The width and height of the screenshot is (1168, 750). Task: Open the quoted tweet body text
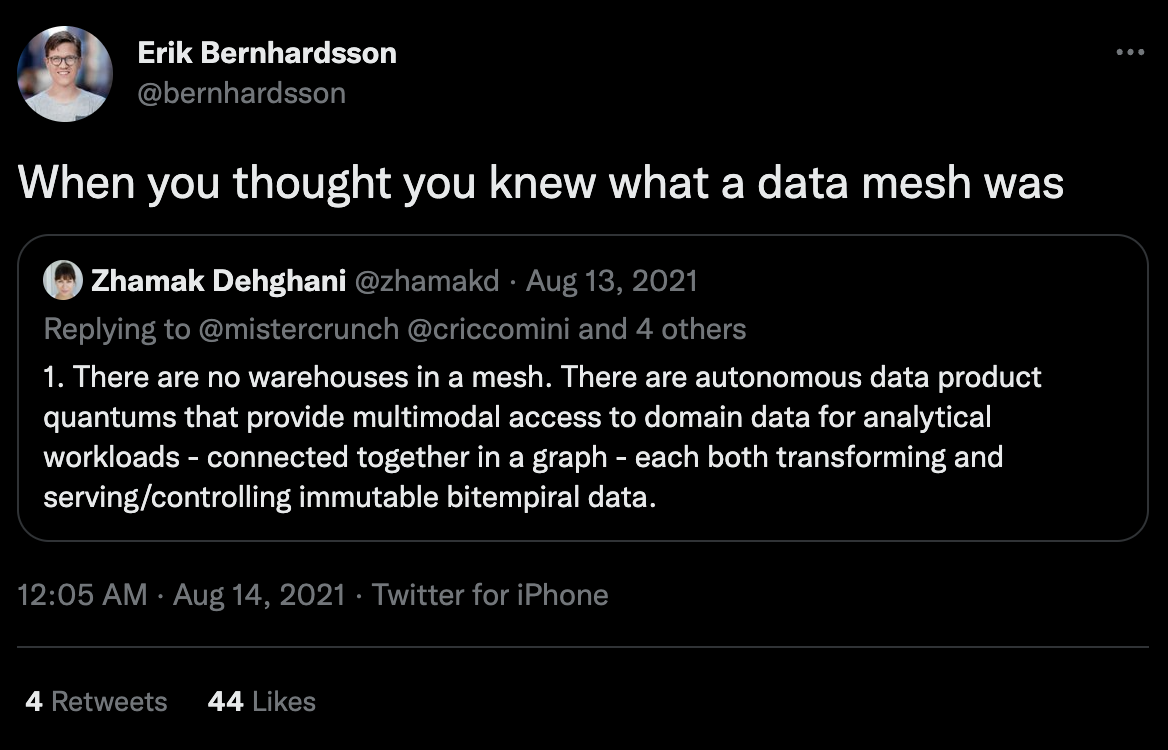pyautogui.click(x=542, y=437)
